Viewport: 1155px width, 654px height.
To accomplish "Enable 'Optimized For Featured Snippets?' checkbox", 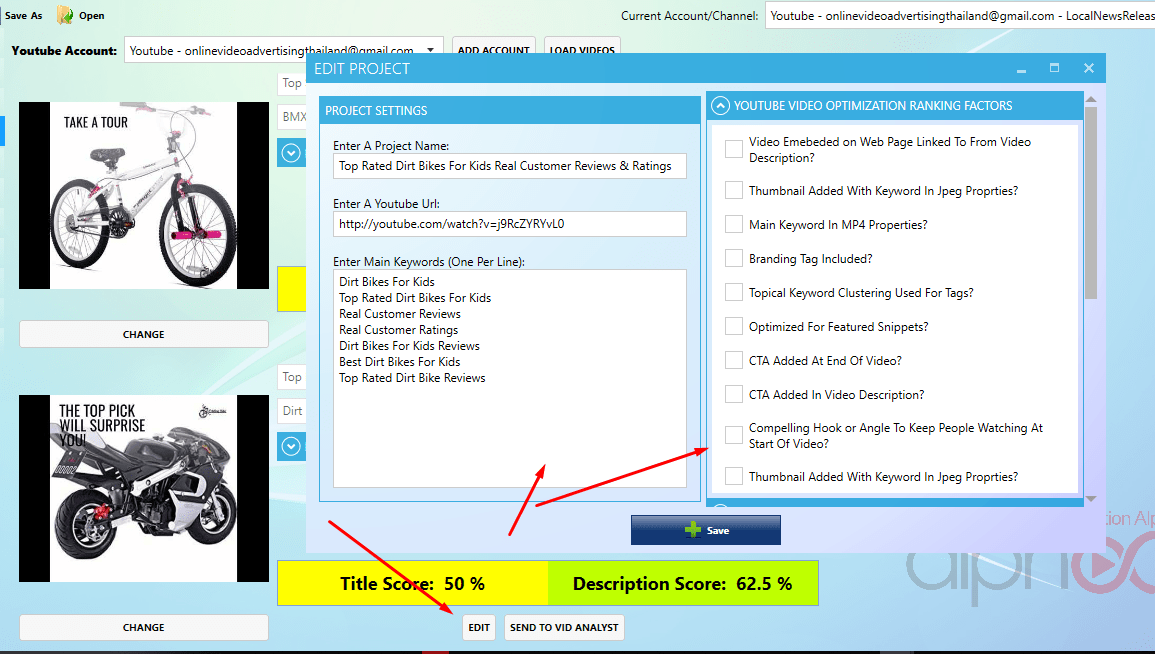I will pyautogui.click(x=734, y=327).
